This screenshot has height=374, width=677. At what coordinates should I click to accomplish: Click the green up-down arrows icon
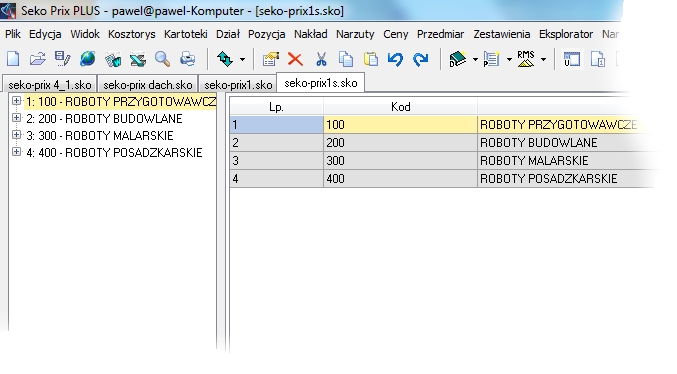(x=225, y=59)
